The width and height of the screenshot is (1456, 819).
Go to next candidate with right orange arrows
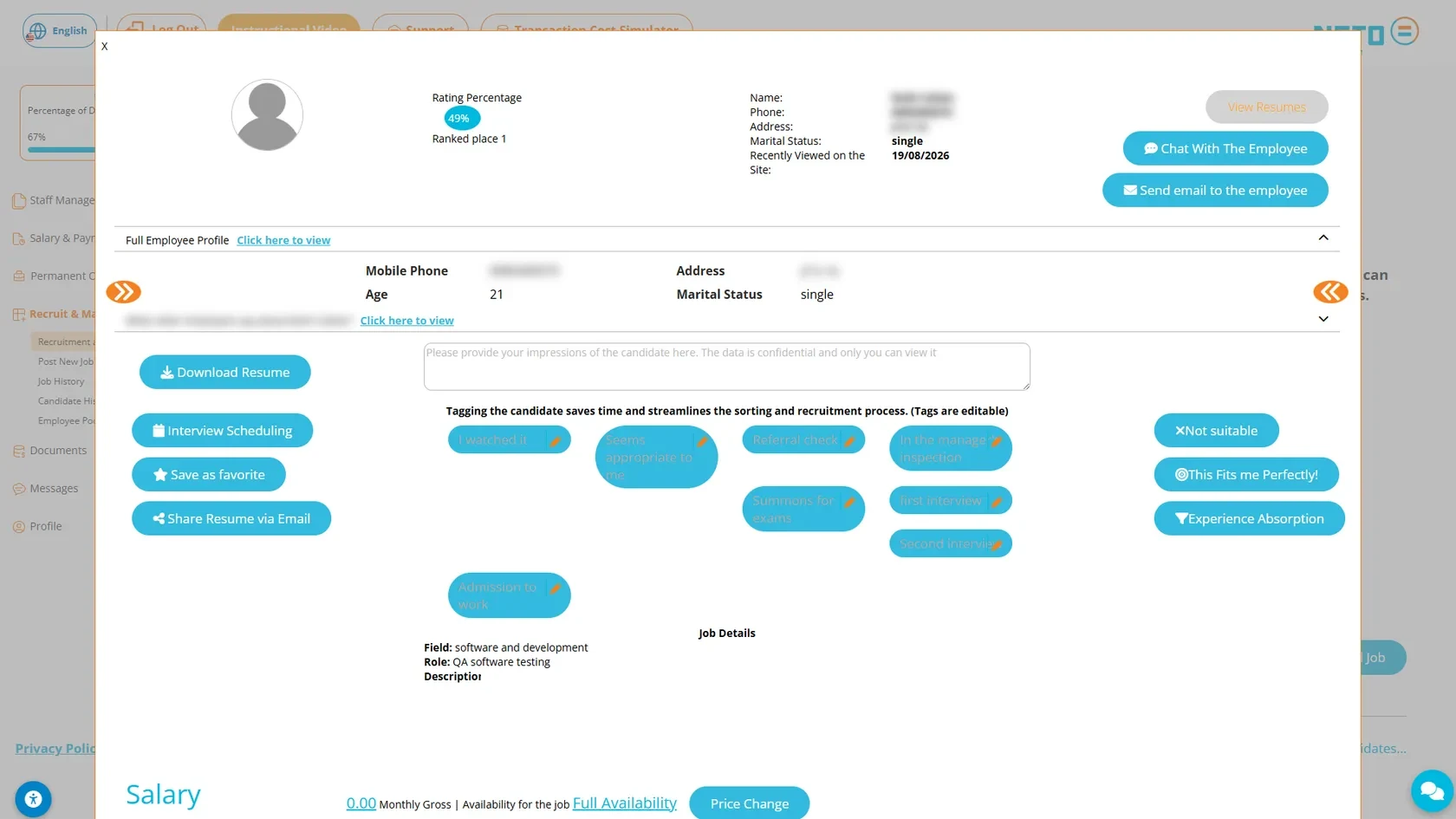(1330, 292)
